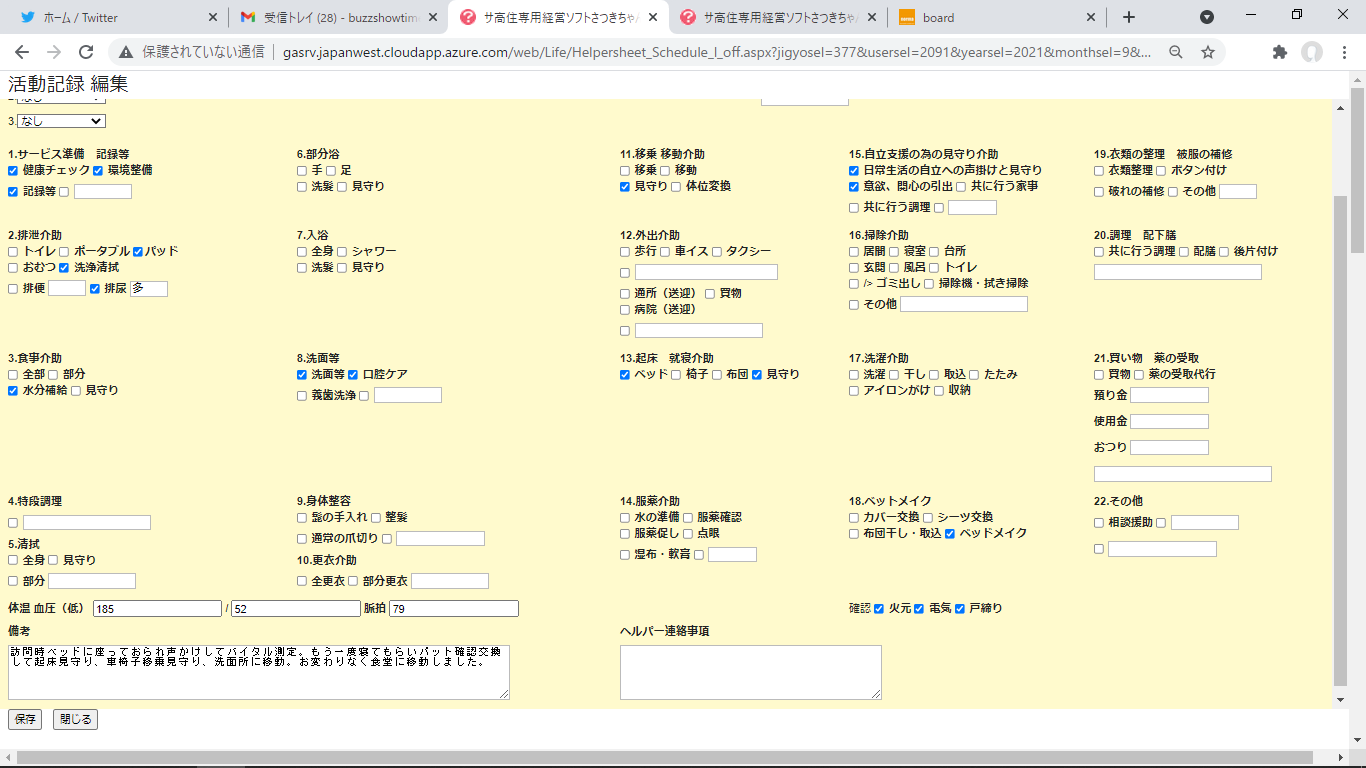
Task: Check the トイレ checkbox under 排泄介助
Action: pos(13,252)
